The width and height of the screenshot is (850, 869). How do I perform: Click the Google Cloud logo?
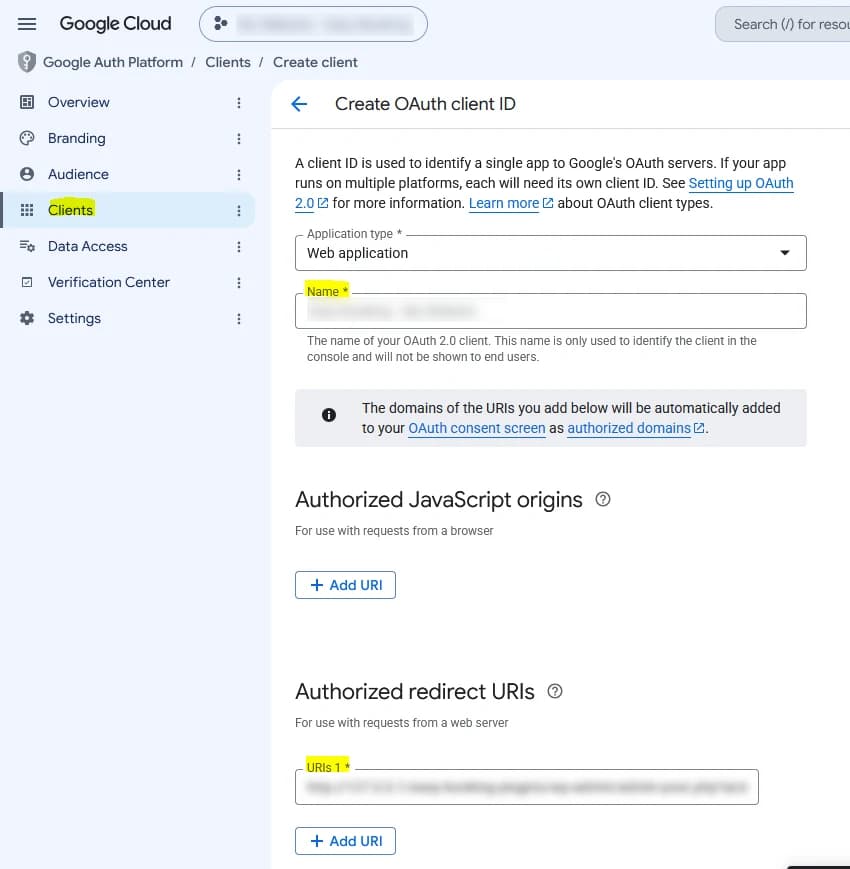click(x=115, y=24)
